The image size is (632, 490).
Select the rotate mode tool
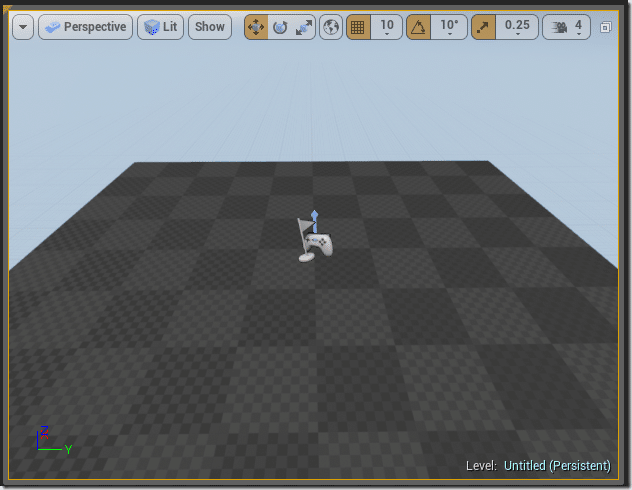pyautogui.click(x=280, y=27)
